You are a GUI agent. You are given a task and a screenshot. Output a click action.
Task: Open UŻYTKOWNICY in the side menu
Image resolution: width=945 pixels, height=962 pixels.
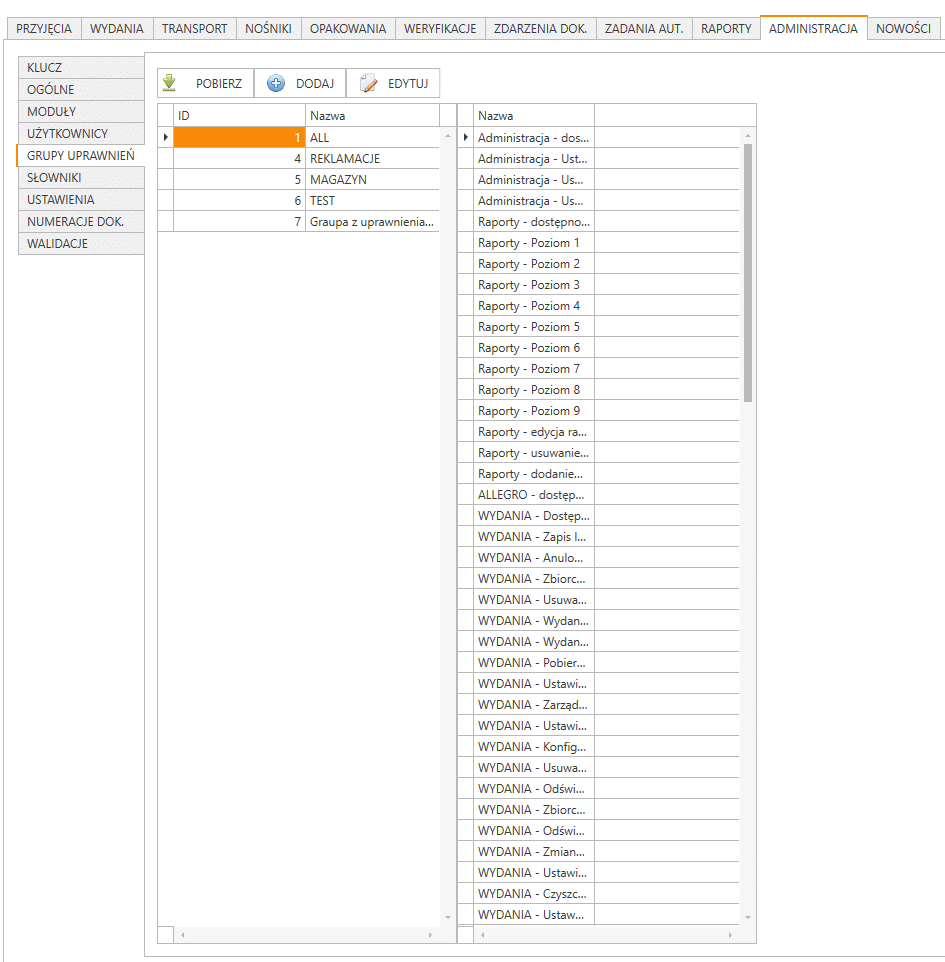(81, 134)
